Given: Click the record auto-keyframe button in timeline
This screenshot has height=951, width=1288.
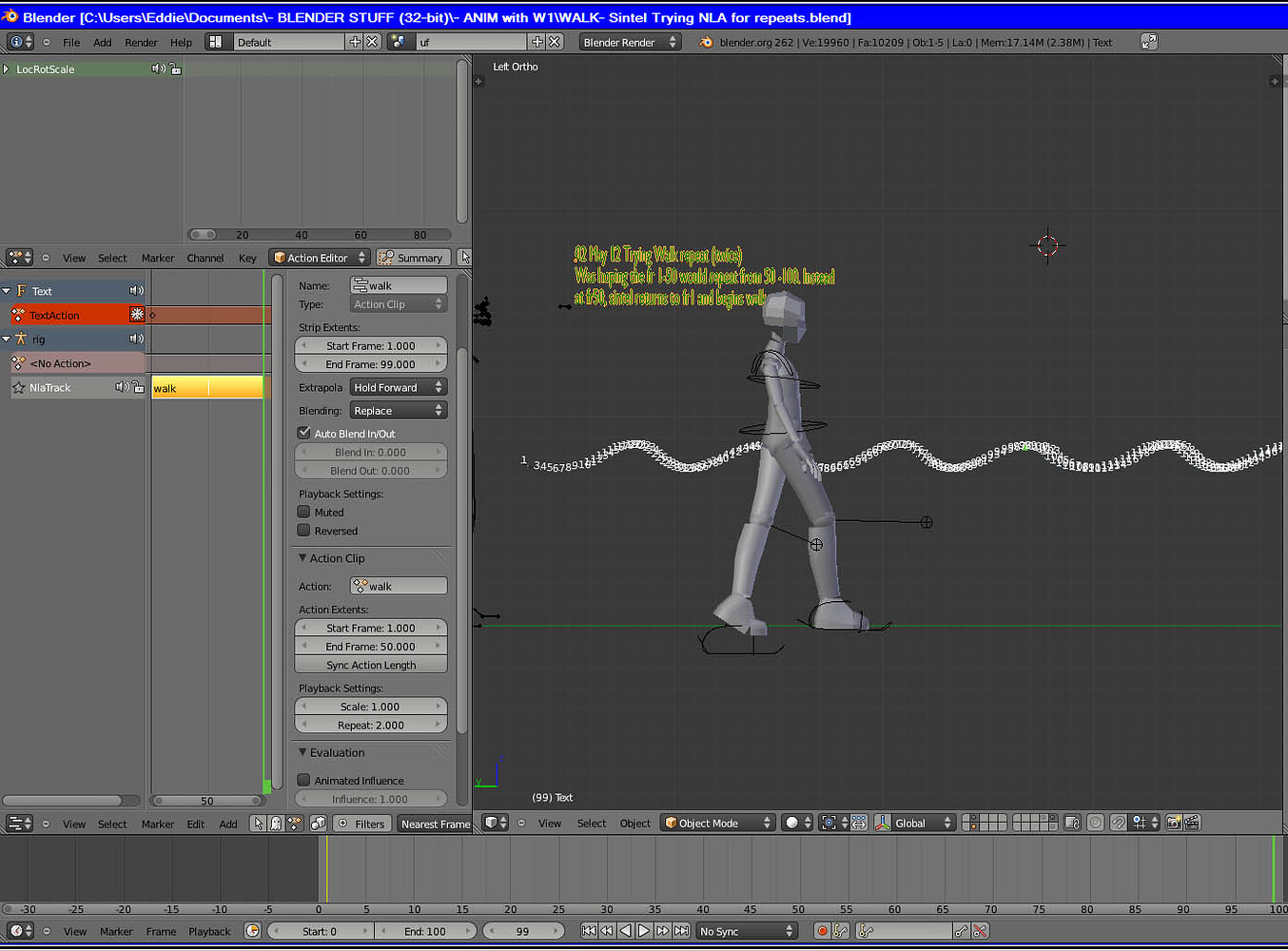Looking at the screenshot, I should pos(822,931).
